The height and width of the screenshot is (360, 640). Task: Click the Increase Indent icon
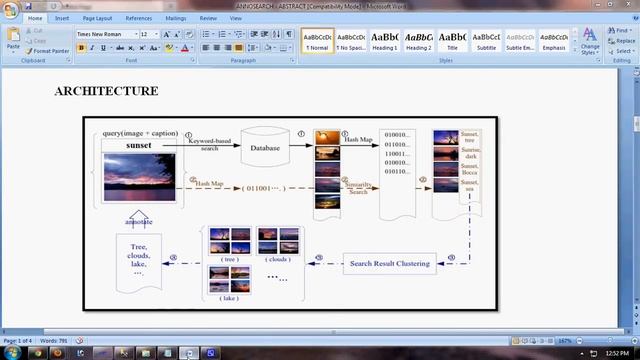click(264, 34)
